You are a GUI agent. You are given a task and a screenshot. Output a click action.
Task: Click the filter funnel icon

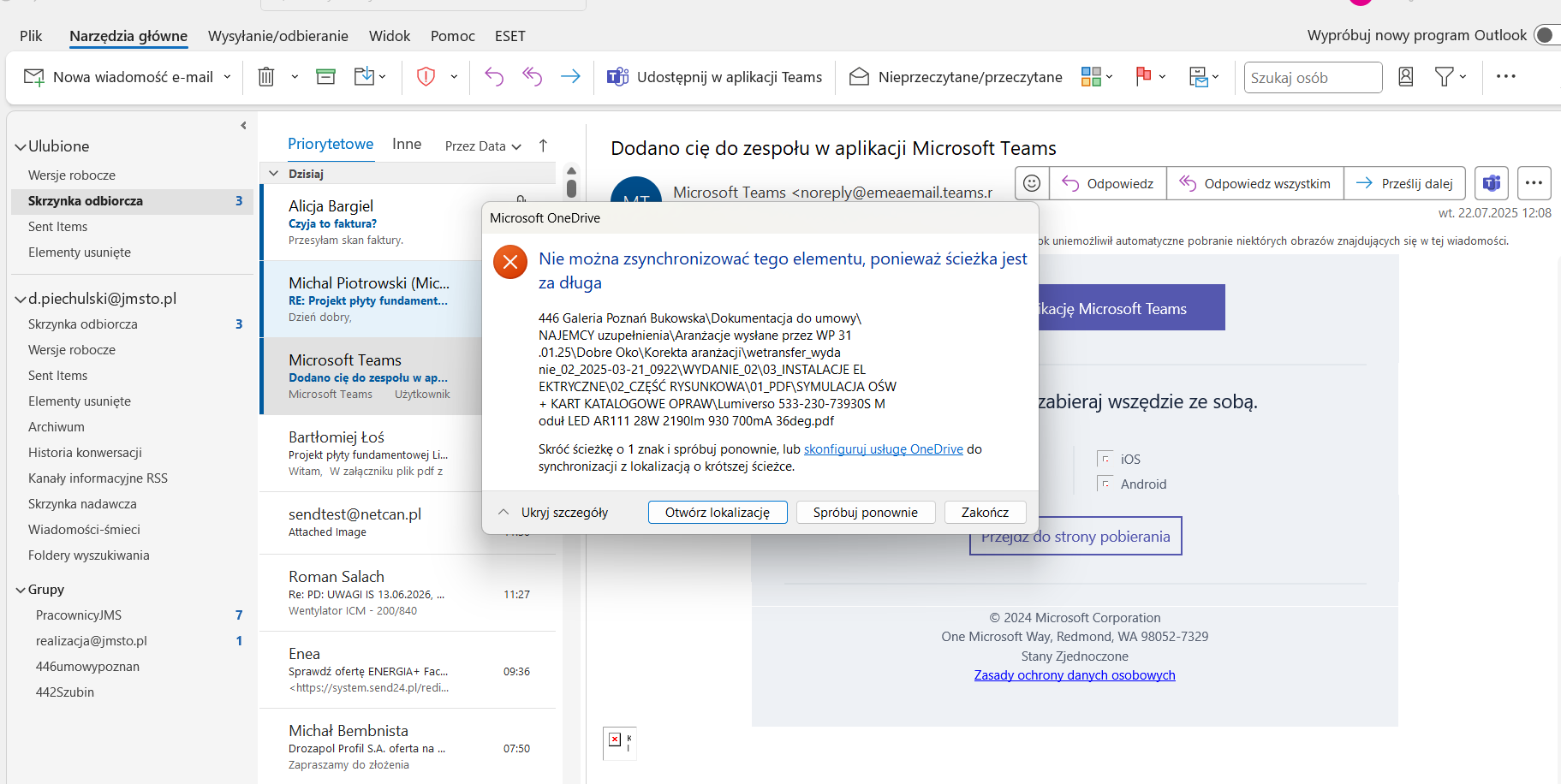[1444, 77]
